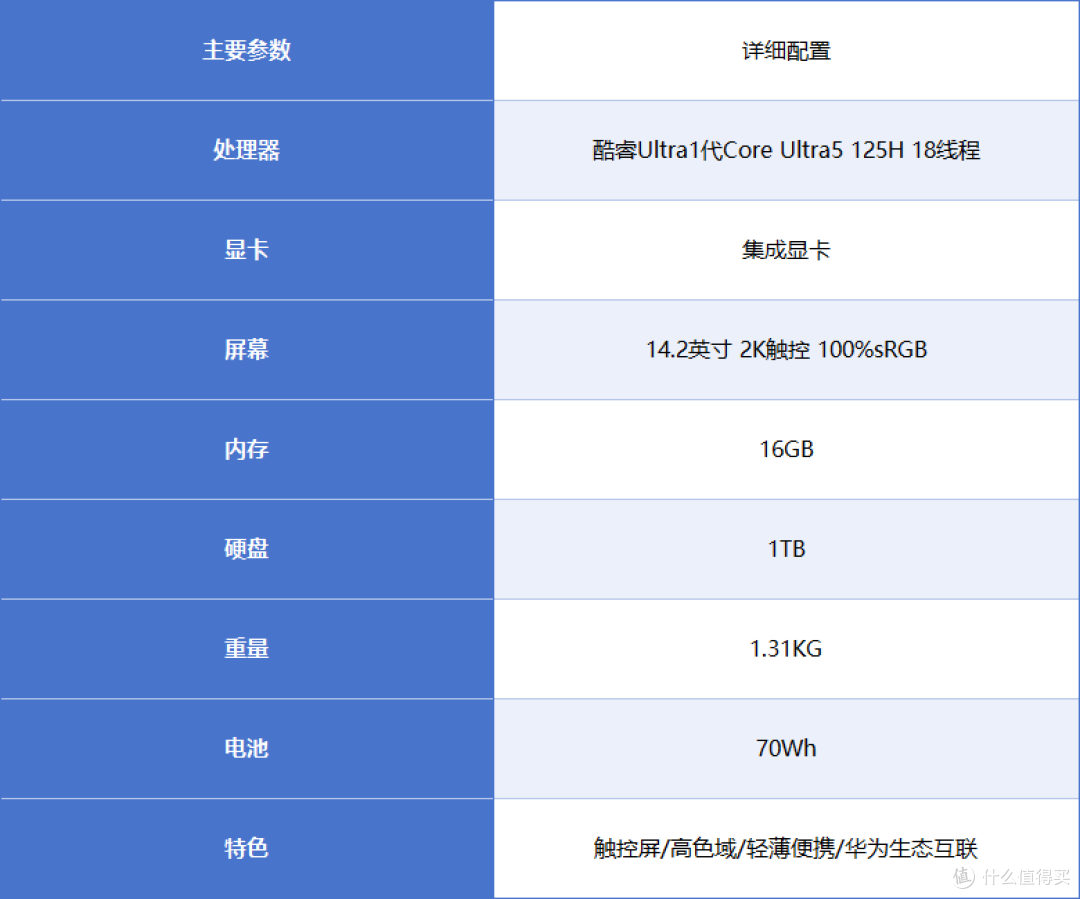Click the 详细配置 header cell

(x=786, y=50)
